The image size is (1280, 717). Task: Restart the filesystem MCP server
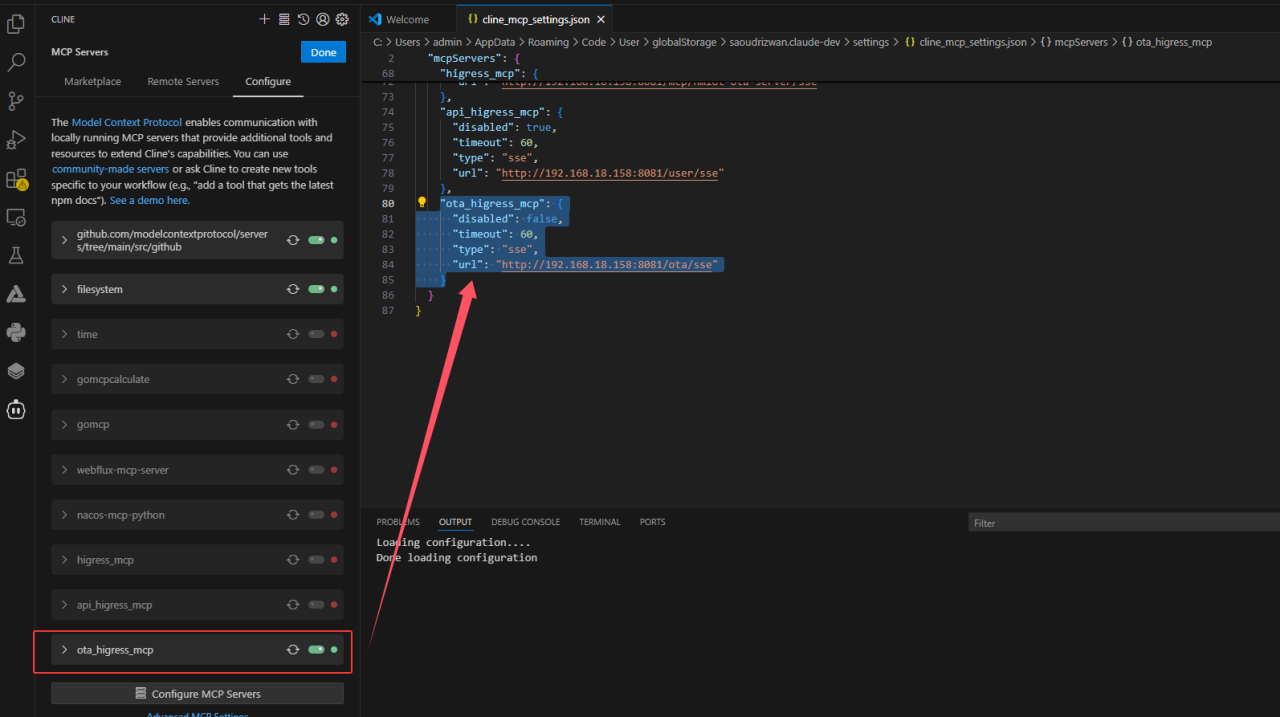coord(293,289)
